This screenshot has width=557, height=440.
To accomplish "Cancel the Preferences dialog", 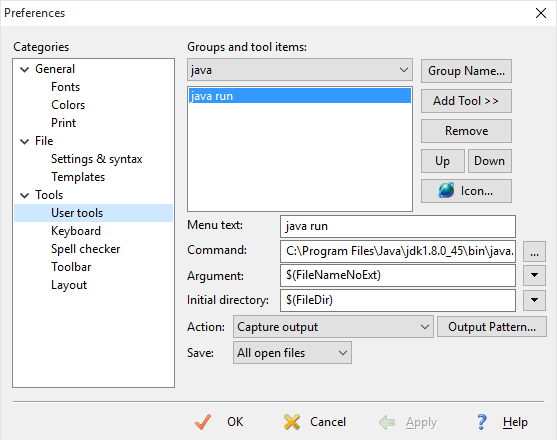I will pos(315,422).
